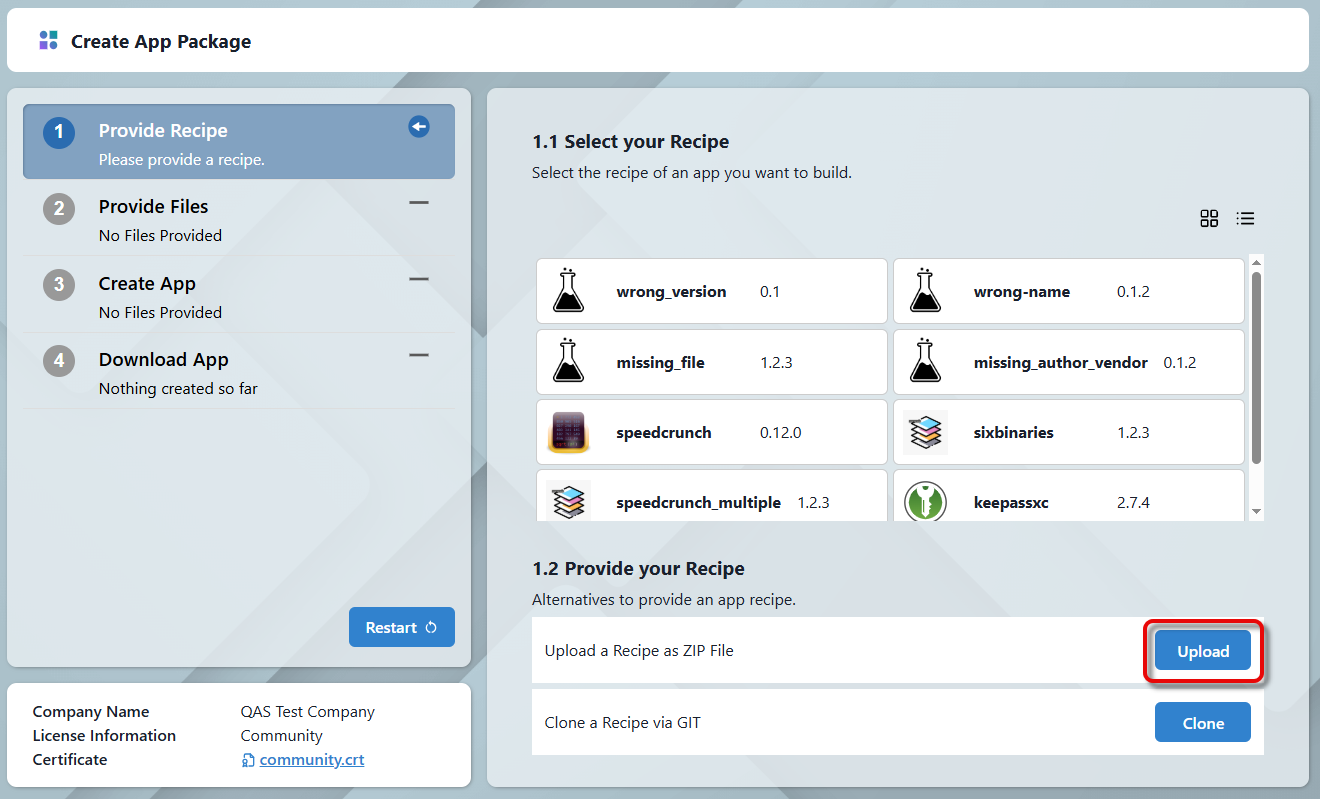Restart the app package wizard
Image resolution: width=1320 pixels, height=799 pixels.
click(401, 627)
